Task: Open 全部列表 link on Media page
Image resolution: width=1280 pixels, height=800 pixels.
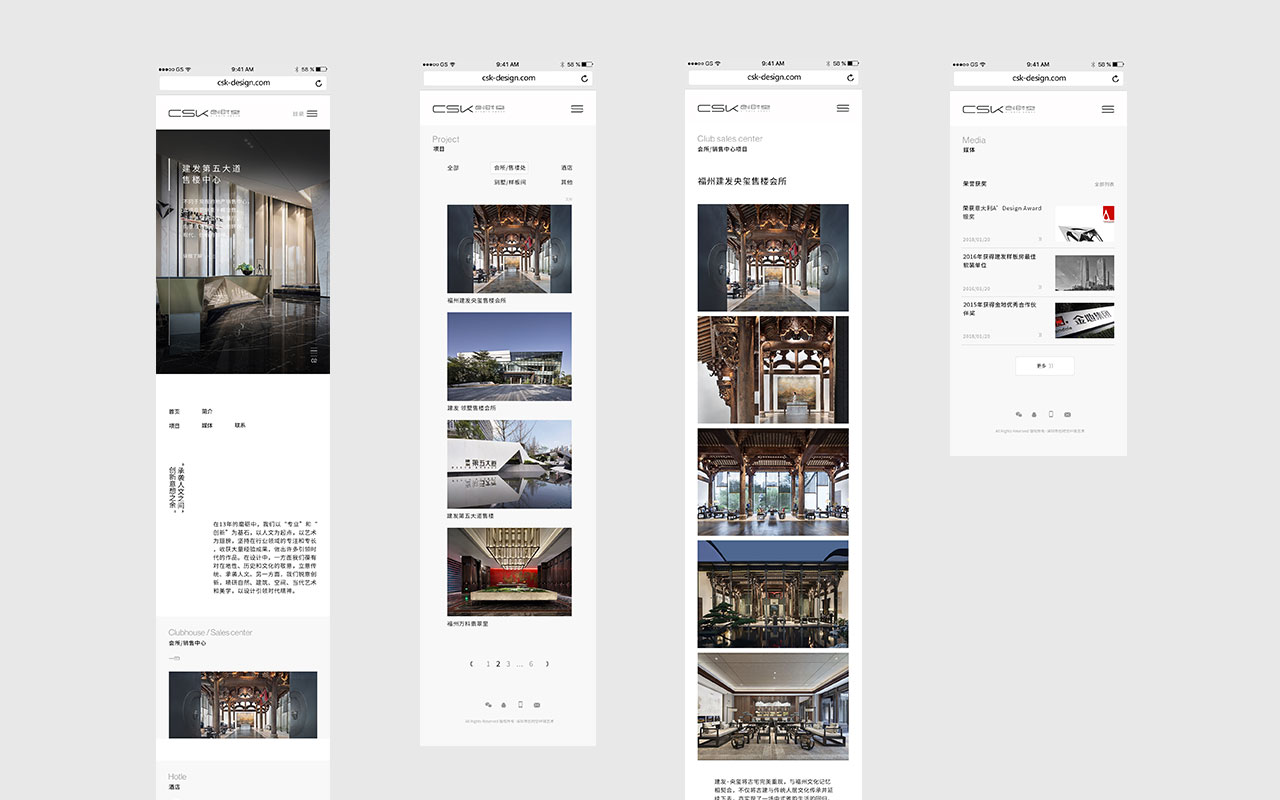Action: coord(1104,184)
